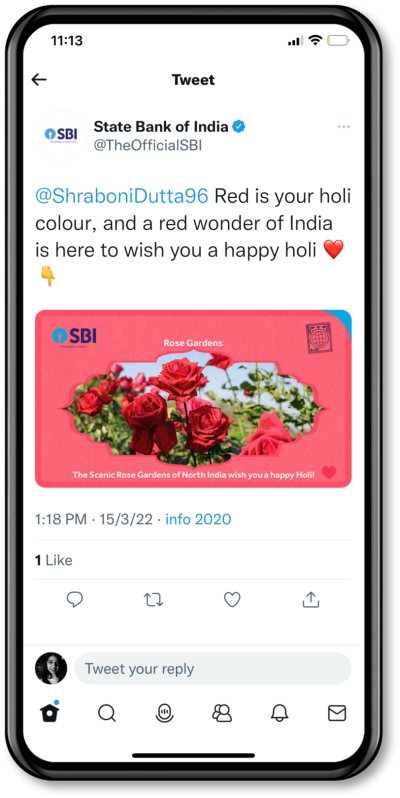Open Search with the magnifier icon
Screen dimensions: 400x798
click(x=107, y=713)
